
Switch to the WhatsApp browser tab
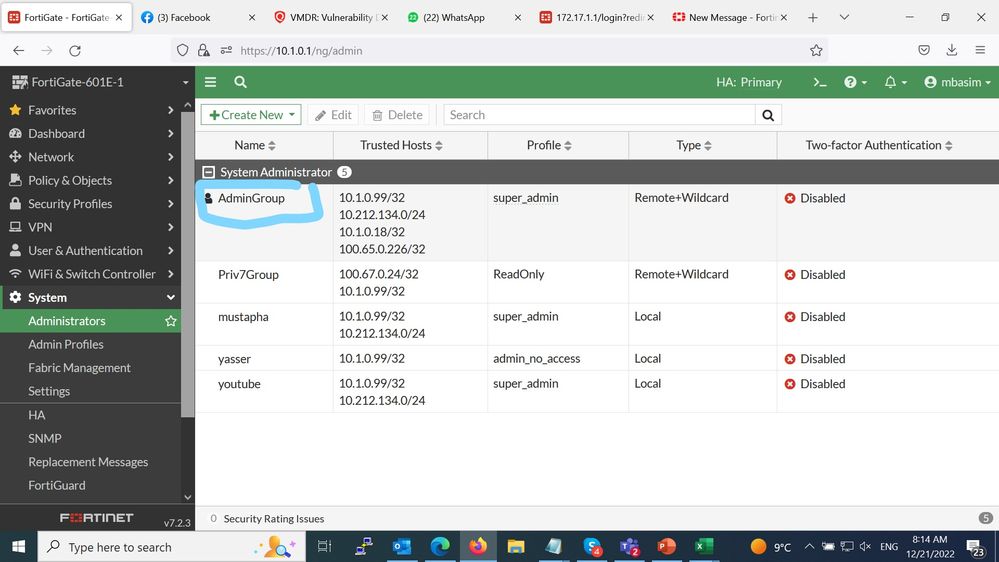(x=455, y=17)
